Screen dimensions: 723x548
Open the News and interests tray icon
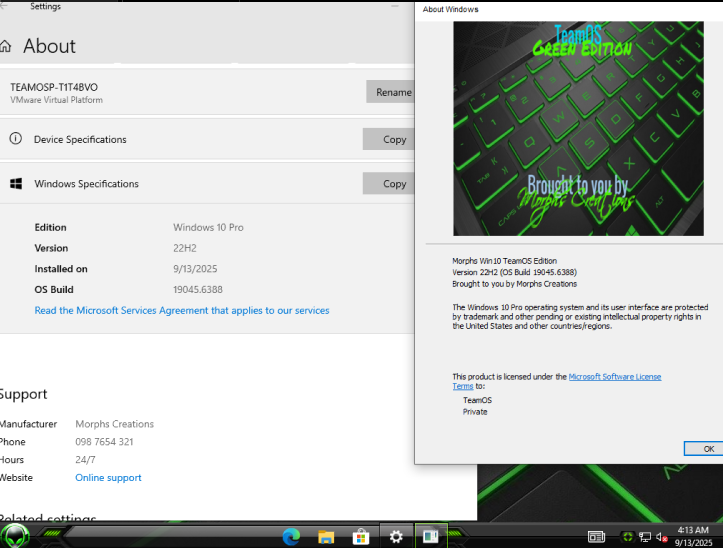(596, 537)
